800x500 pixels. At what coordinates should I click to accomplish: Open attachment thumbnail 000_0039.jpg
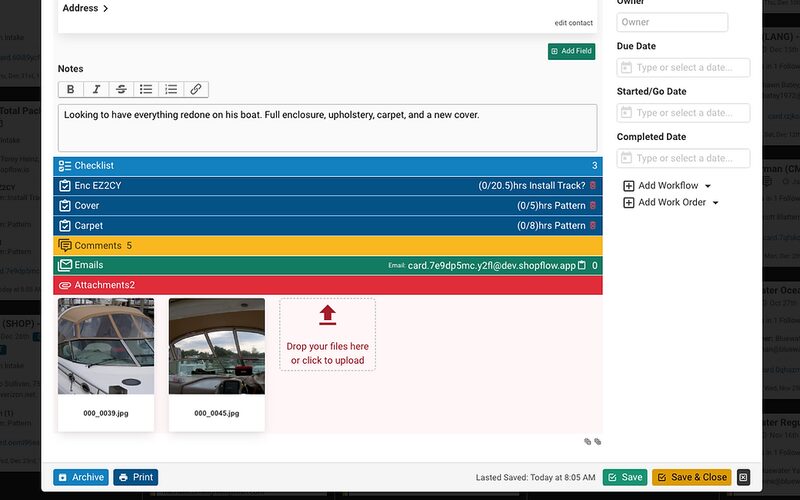click(106, 346)
